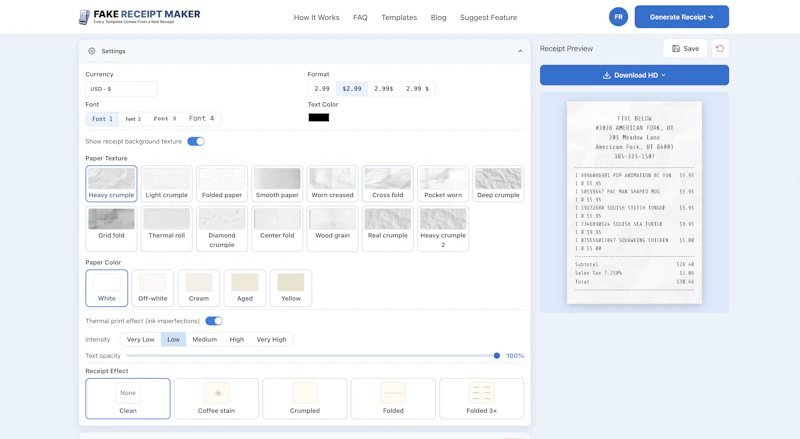Select the $2.99 format option

(352, 89)
